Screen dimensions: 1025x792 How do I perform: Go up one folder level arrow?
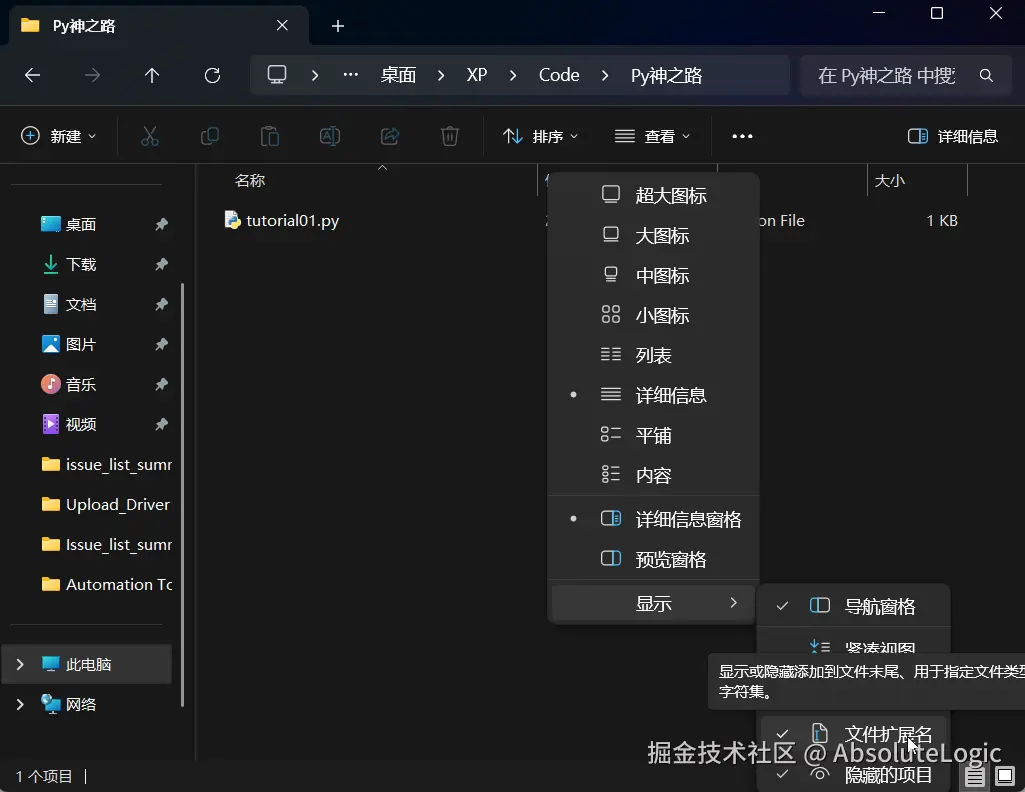click(x=152, y=76)
